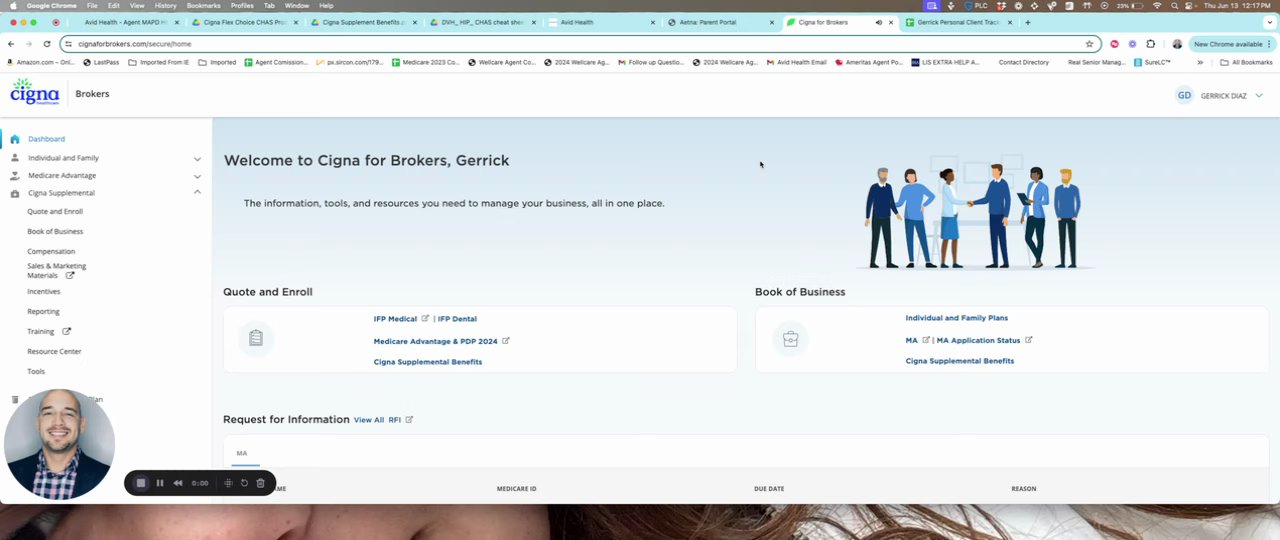
Task: Open Incentives in the sidebar
Action: point(44,292)
